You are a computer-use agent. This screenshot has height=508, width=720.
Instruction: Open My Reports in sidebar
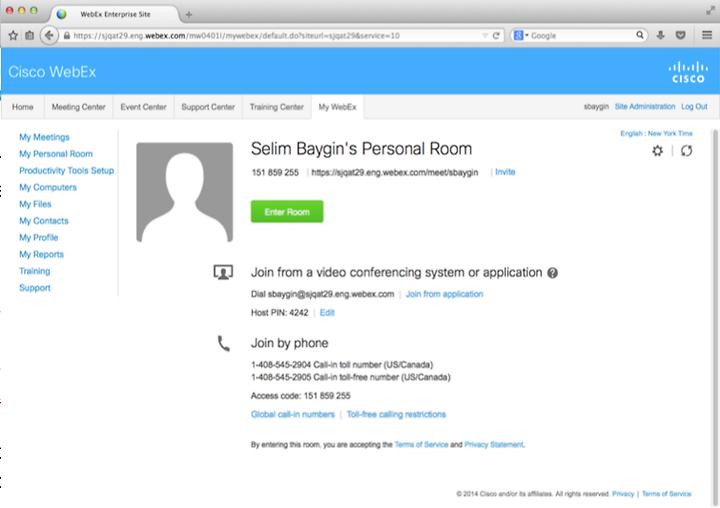point(41,254)
